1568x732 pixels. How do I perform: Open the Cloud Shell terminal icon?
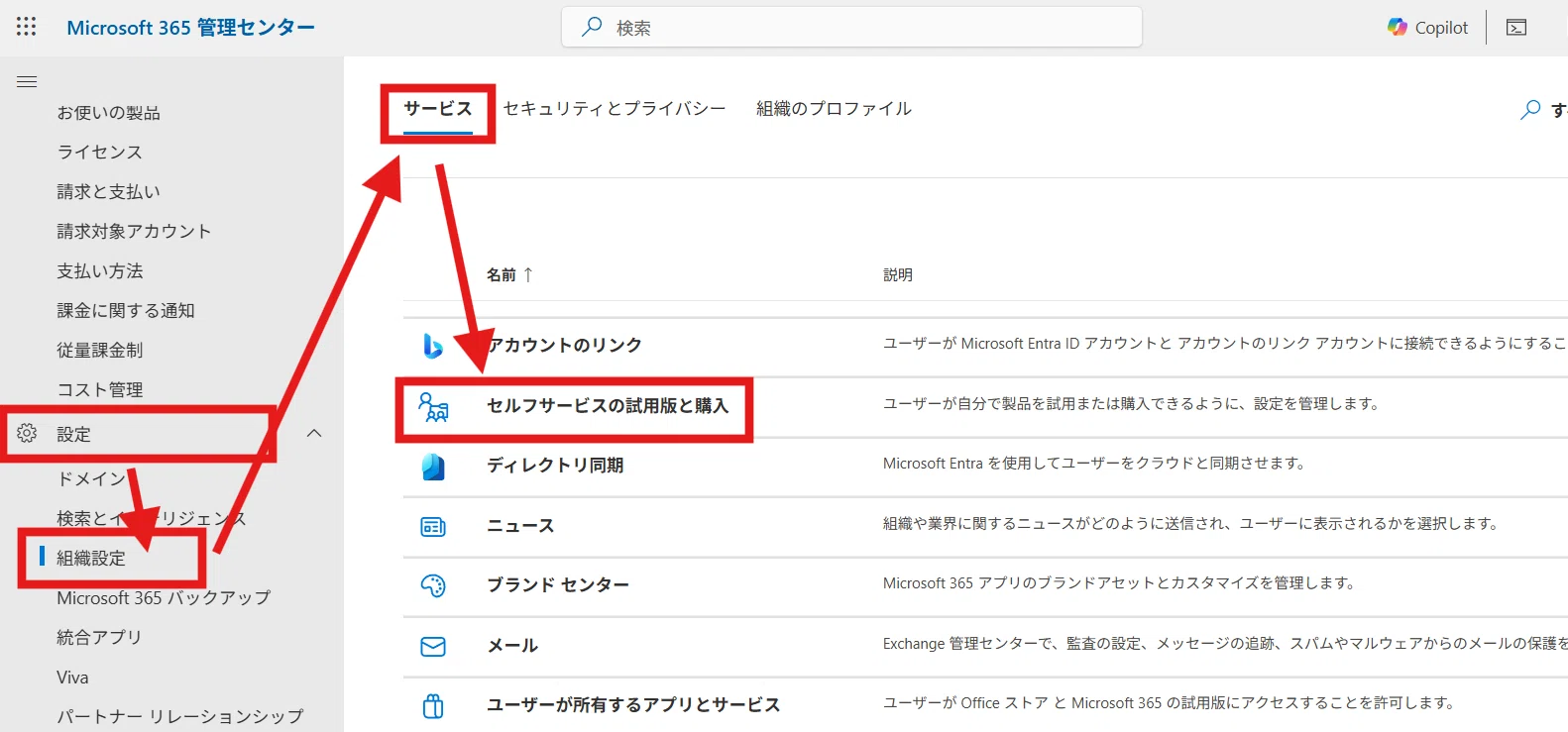click(1516, 27)
